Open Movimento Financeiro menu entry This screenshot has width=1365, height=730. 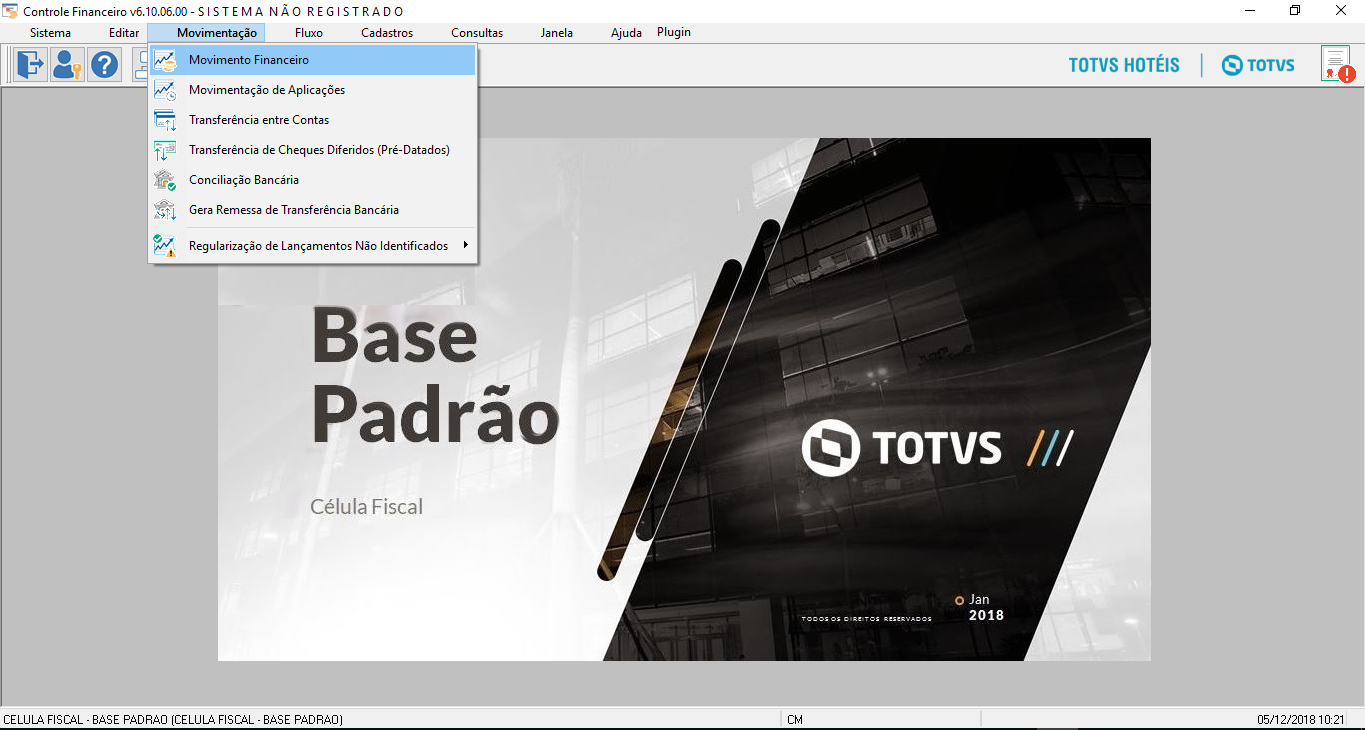(x=312, y=60)
